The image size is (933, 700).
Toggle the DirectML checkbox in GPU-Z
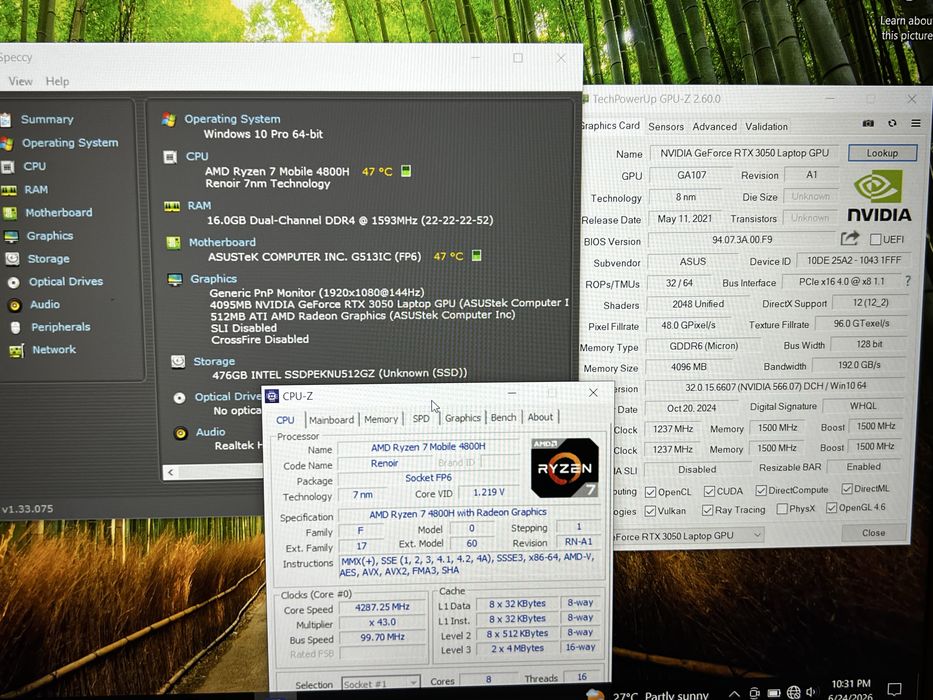click(x=847, y=489)
